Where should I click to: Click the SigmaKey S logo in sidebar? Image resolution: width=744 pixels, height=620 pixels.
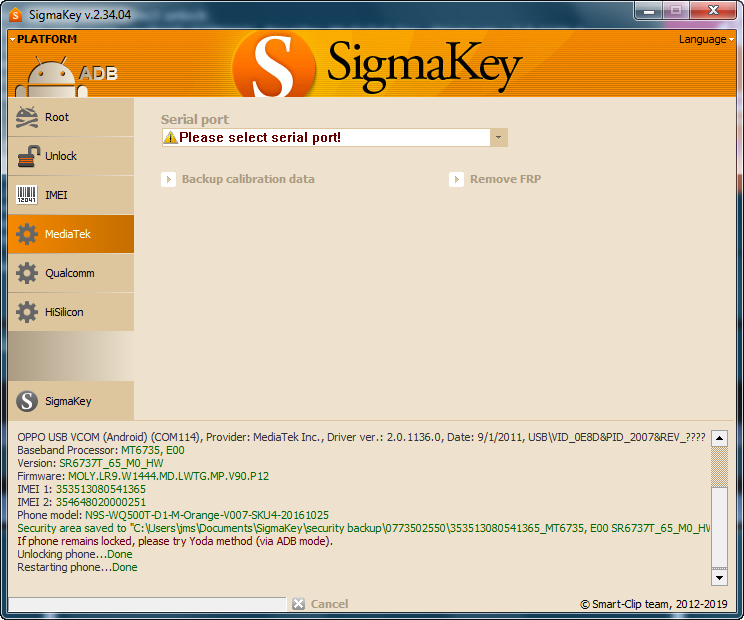(27, 401)
